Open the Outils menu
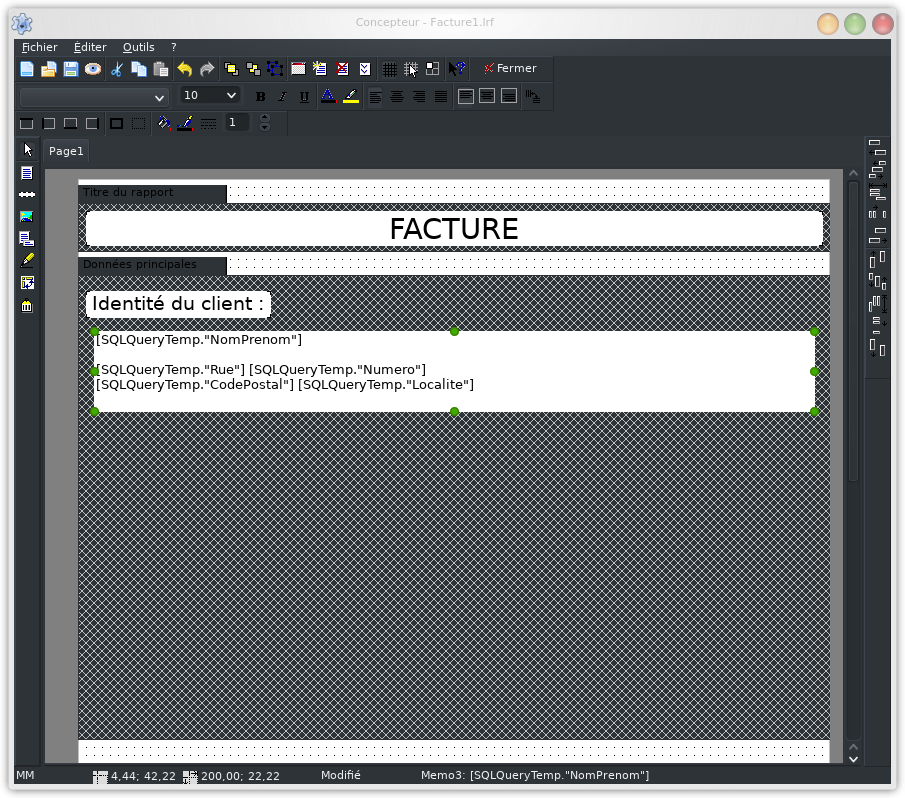 coord(139,47)
